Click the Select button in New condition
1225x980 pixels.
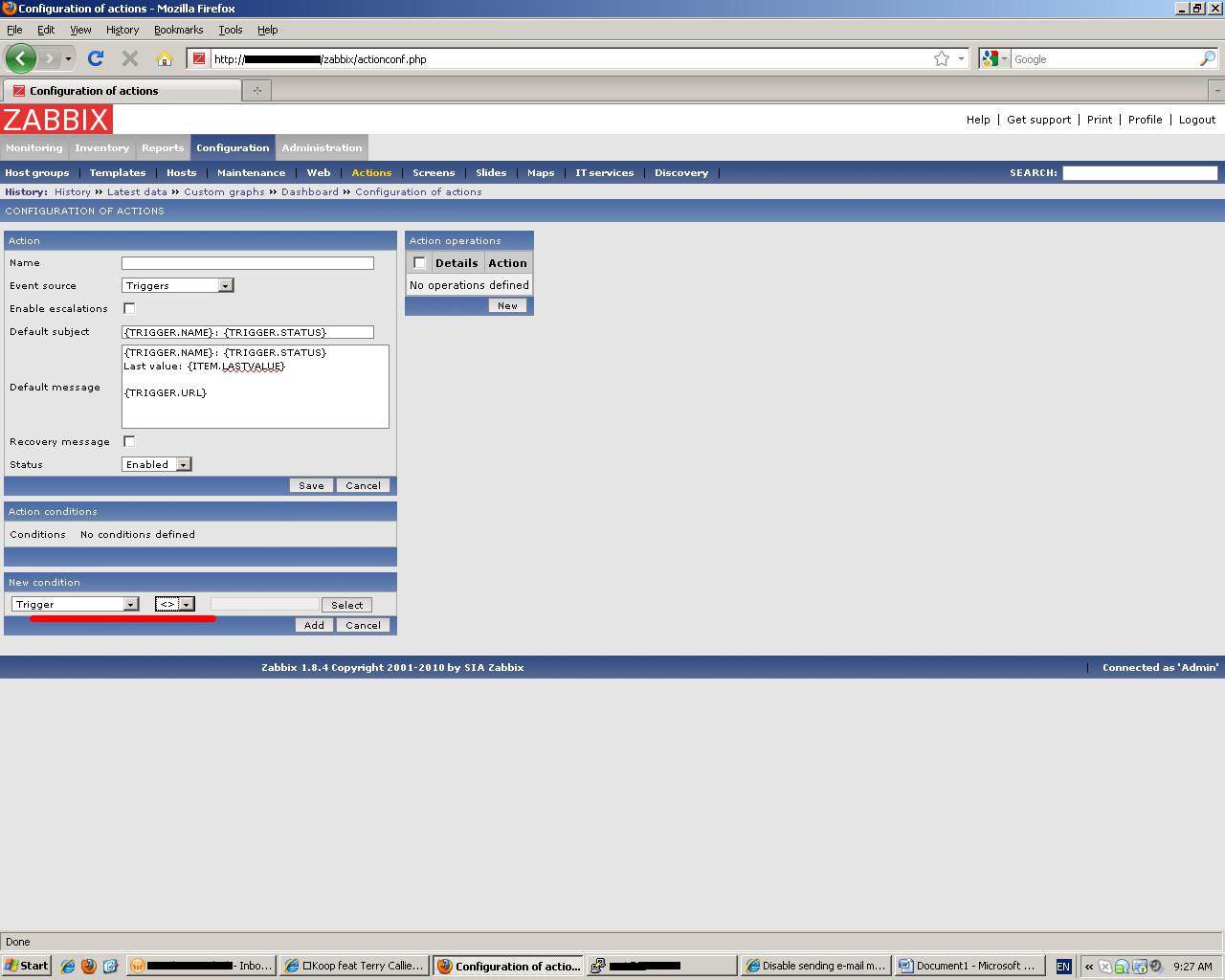pyautogui.click(x=346, y=605)
